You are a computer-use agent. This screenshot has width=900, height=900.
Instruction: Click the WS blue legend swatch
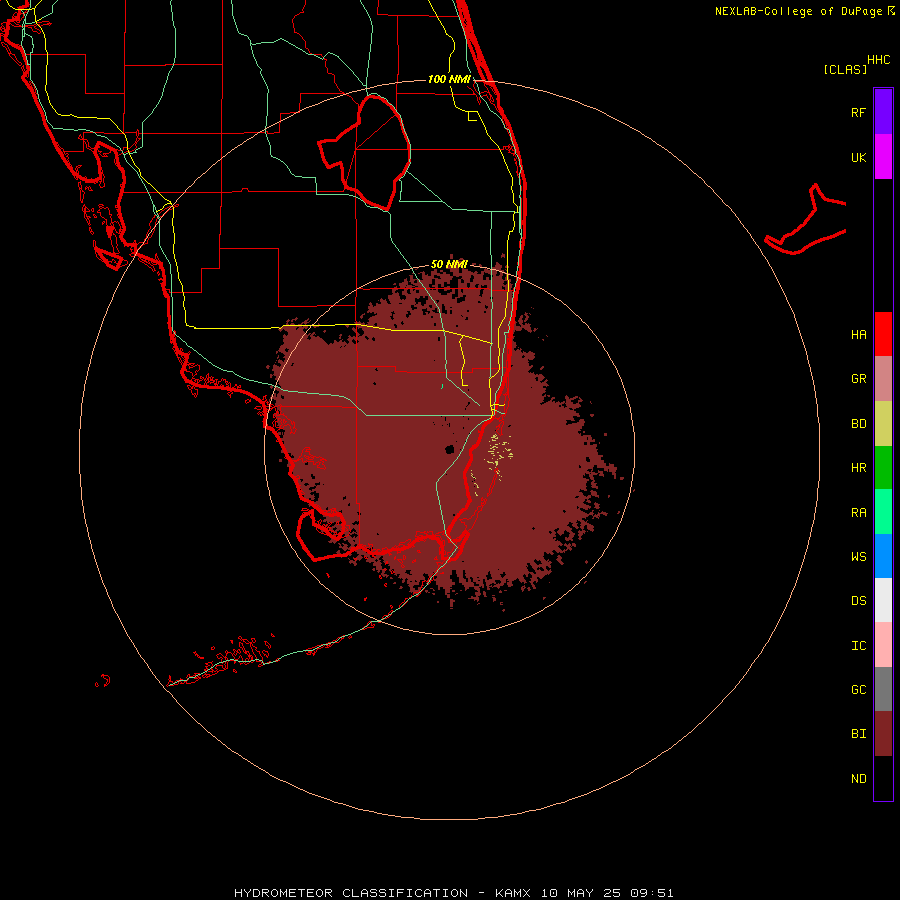click(883, 556)
